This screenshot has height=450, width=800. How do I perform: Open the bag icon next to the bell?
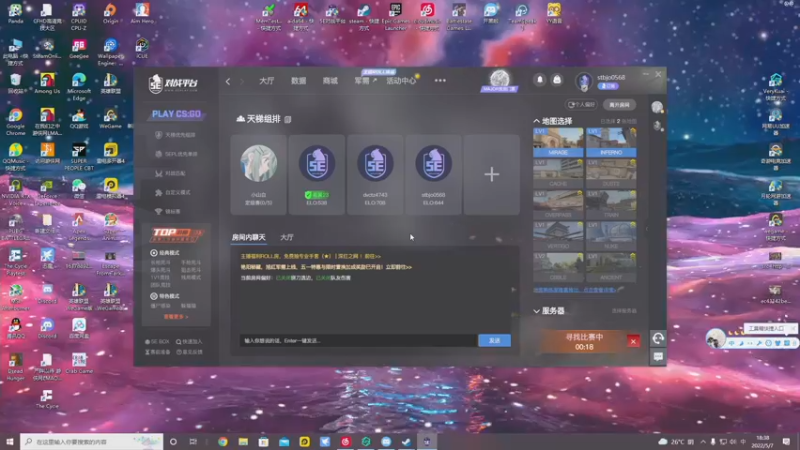[x=557, y=80]
